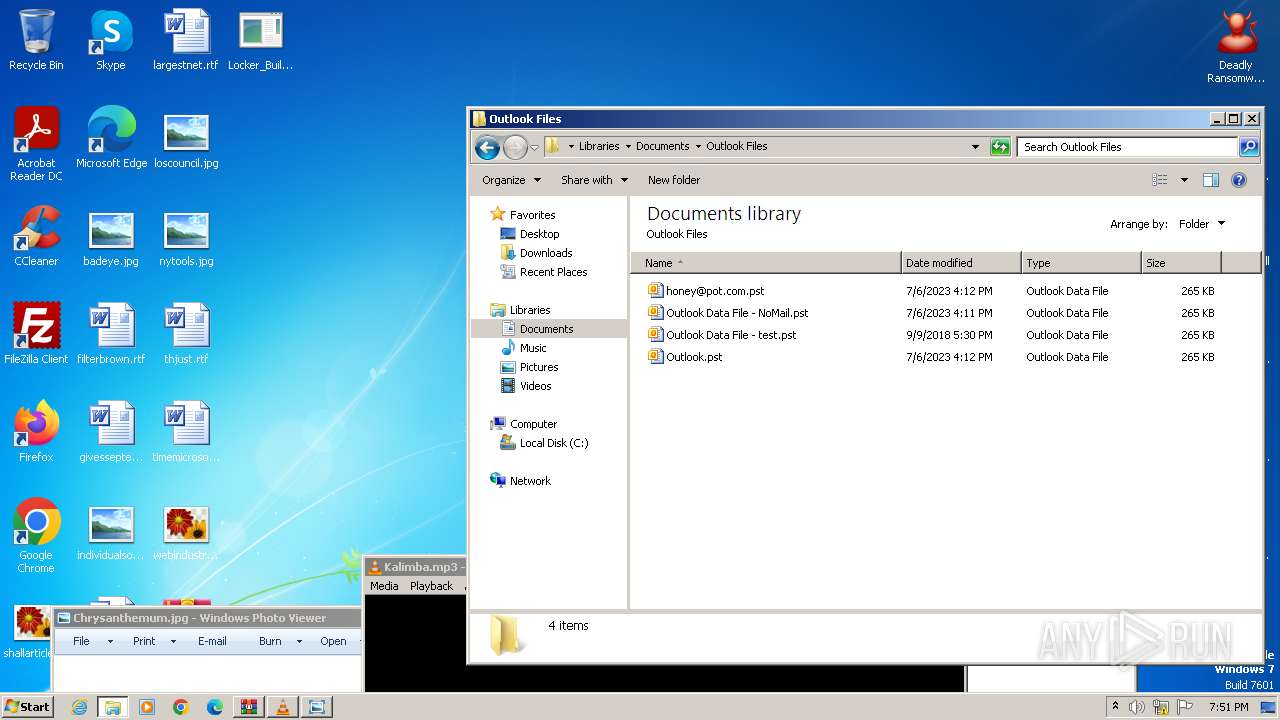The width and height of the screenshot is (1280, 720).
Task: Open the network status tray icon
Action: pyautogui.click(x=1161, y=707)
